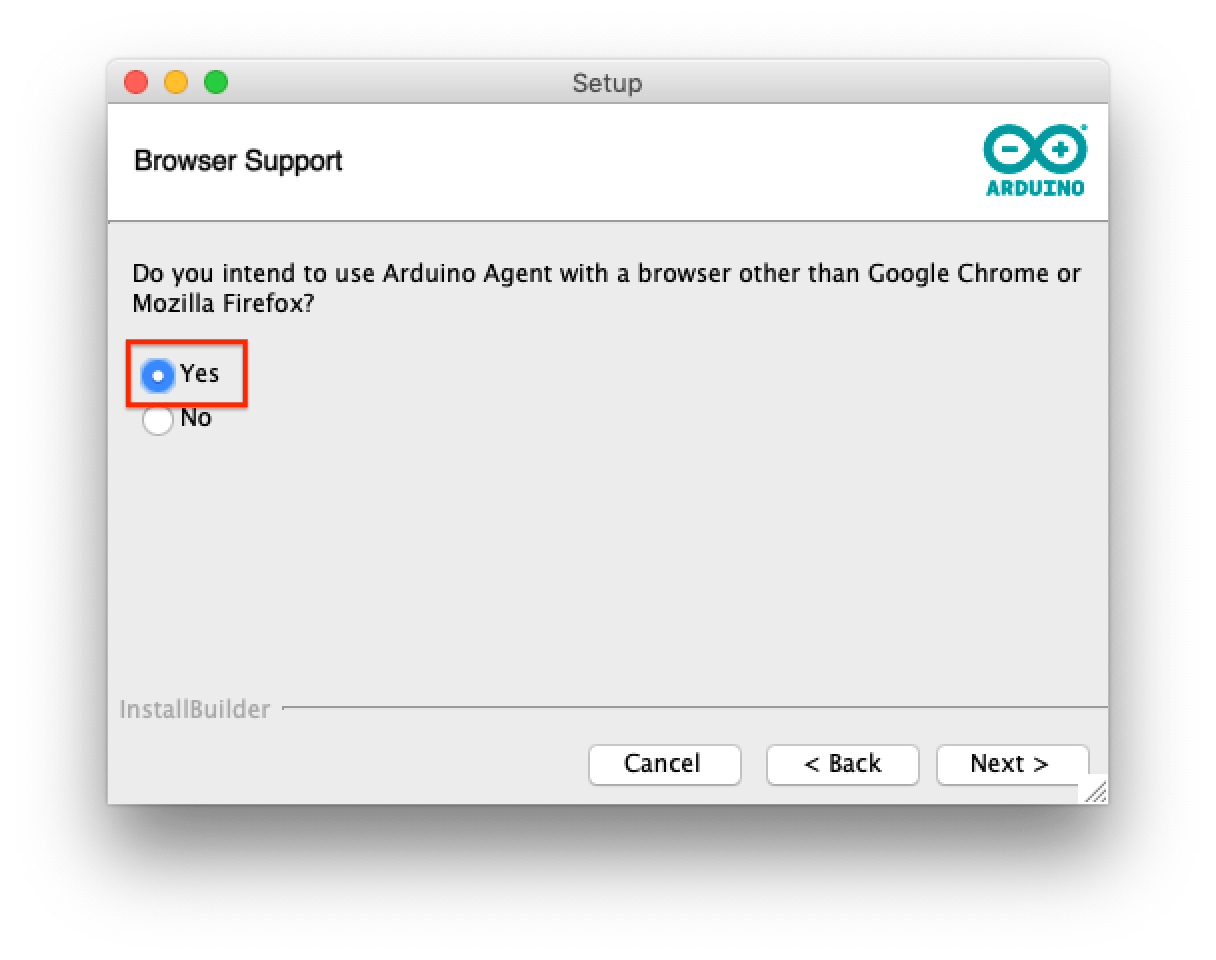The width and height of the screenshot is (1216, 960).
Task: Click the "Browser Support" heading
Action: coord(238,161)
